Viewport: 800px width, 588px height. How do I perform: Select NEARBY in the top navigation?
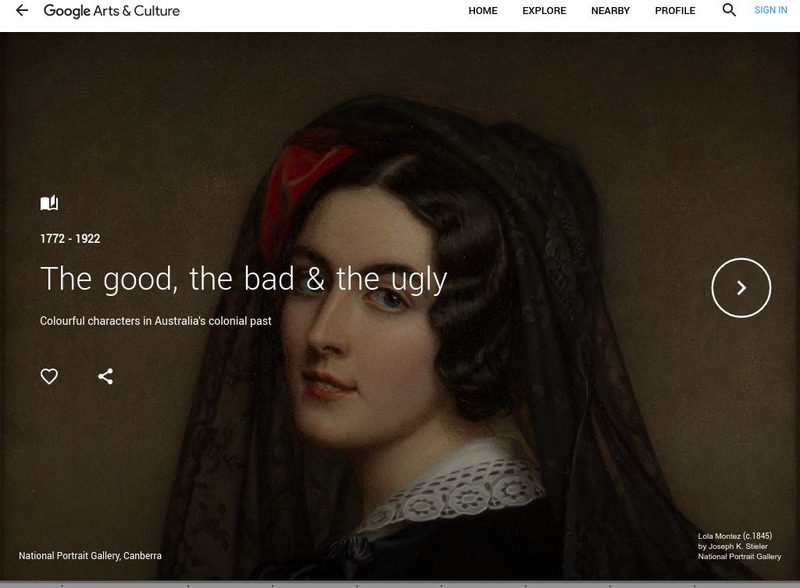click(x=610, y=11)
